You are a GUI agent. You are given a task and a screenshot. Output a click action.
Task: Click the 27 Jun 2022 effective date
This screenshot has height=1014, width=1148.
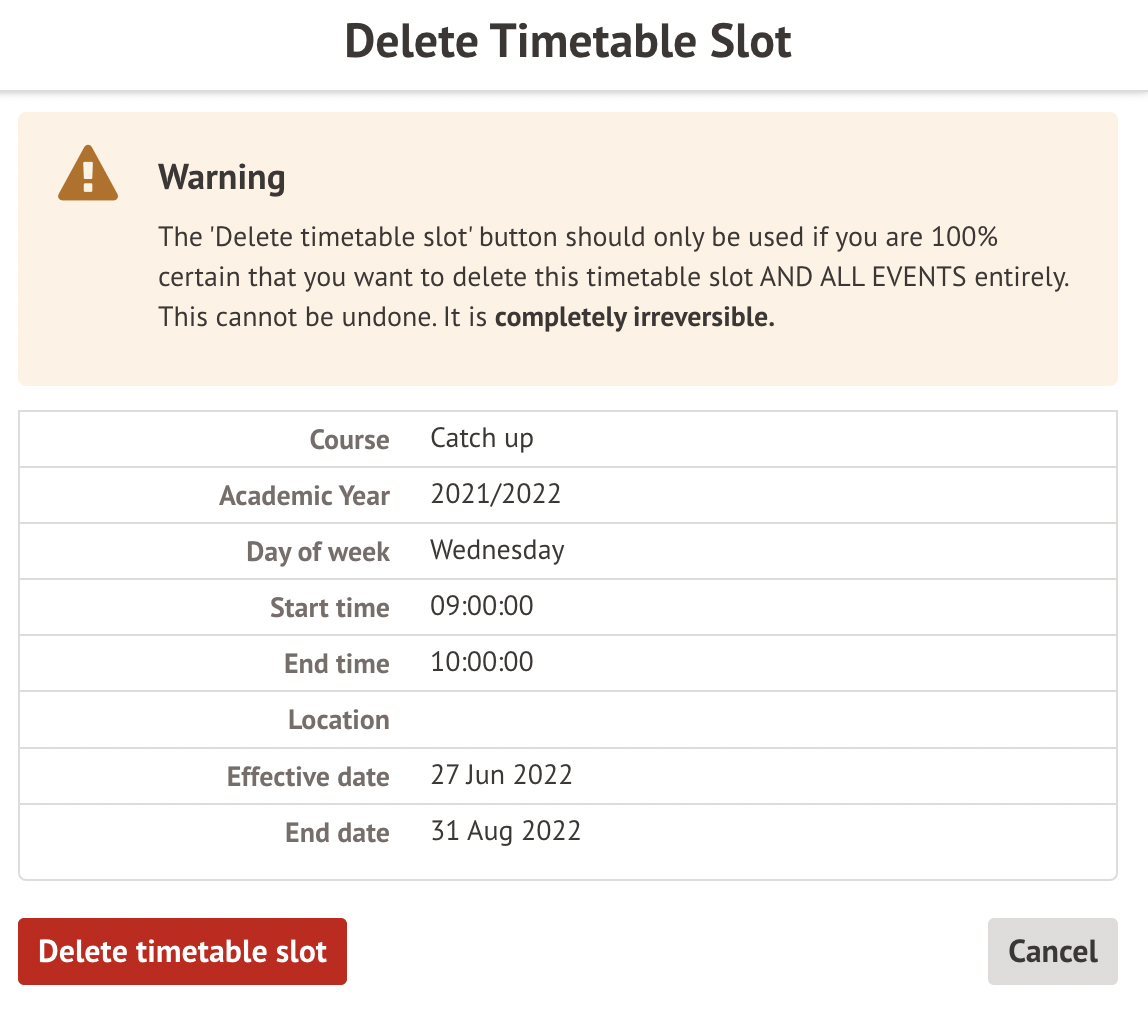click(501, 775)
